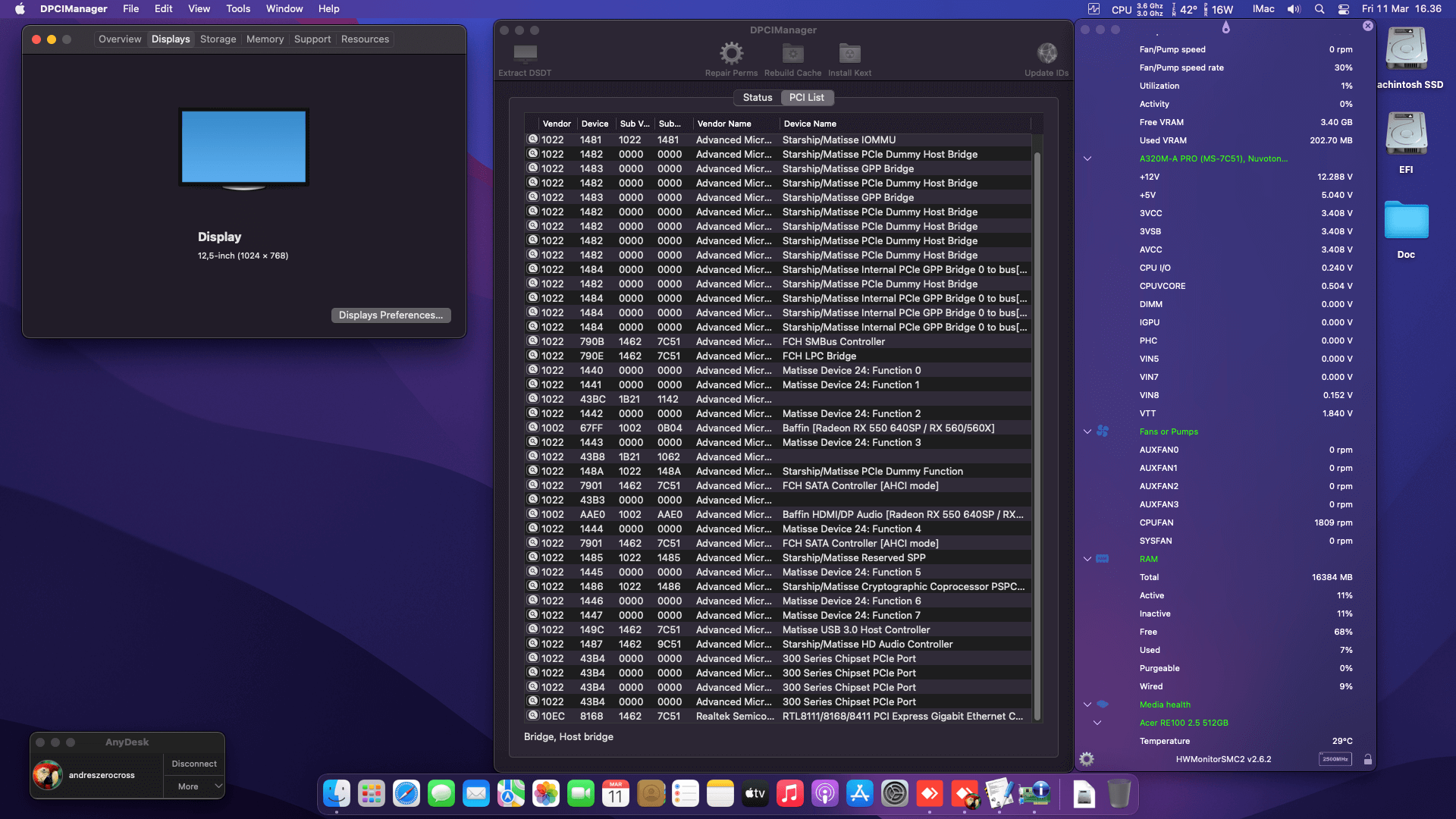This screenshot has height=819, width=1456.
Task: Click the Extract DSDT toolbar icon
Action: point(525,53)
